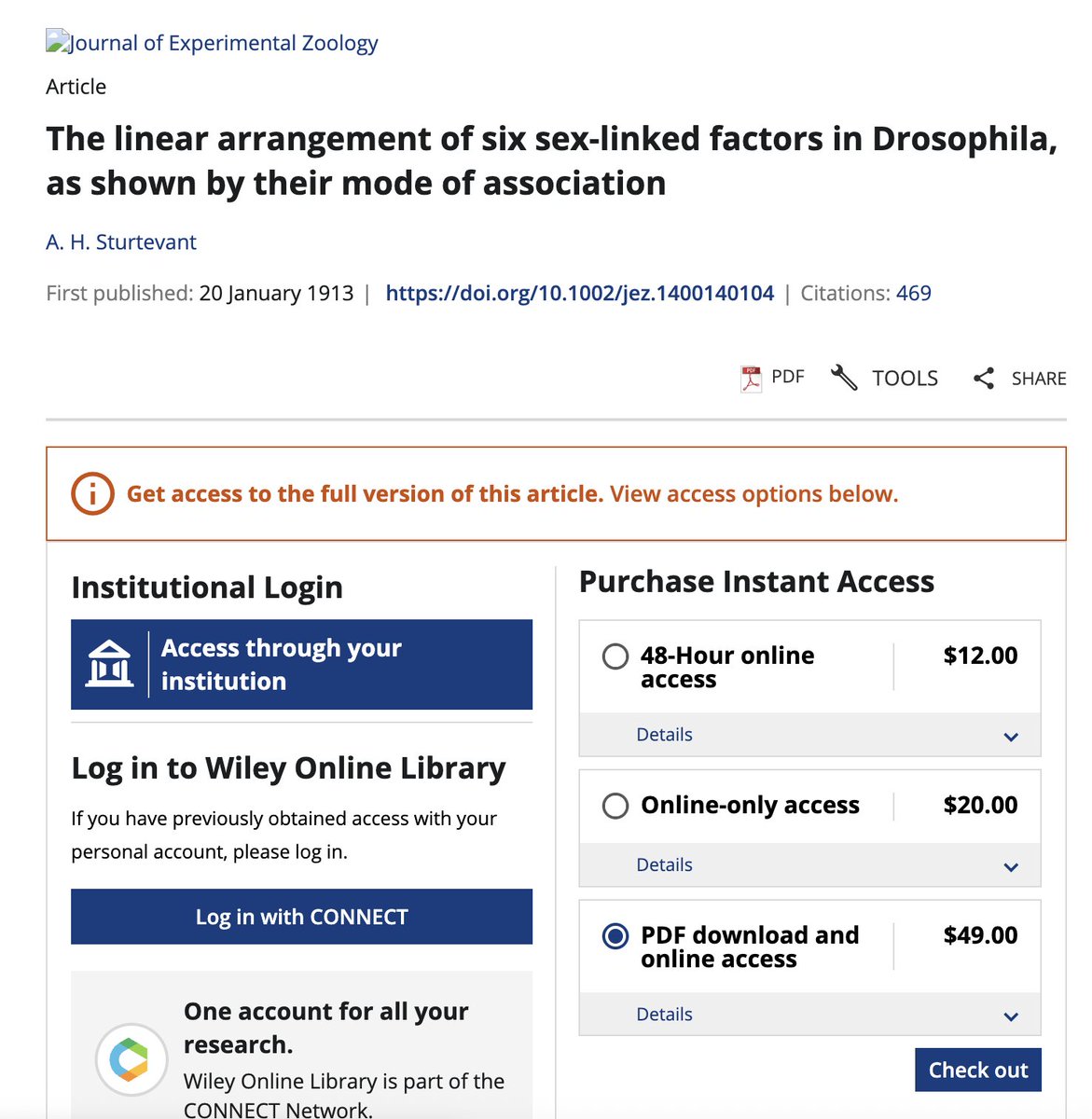Viewport: 1092px width, 1119px height.
Task: Select Online-only access option
Action: pyautogui.click(x=615, y=806)
